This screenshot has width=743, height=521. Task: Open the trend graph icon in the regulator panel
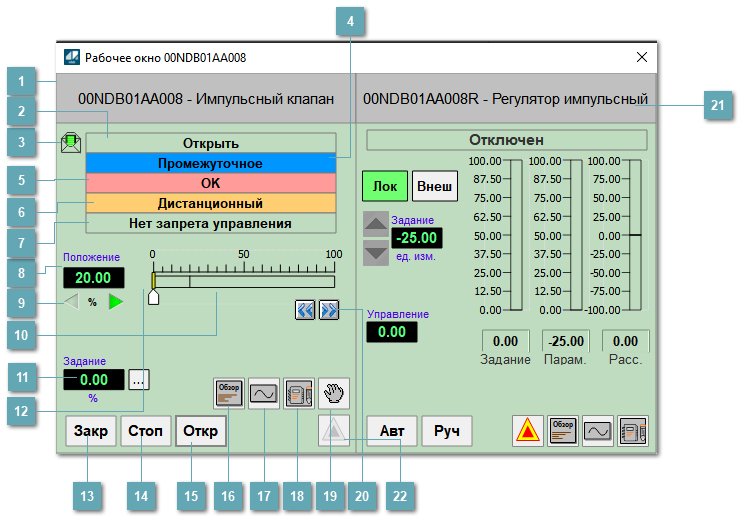[598, 431]
